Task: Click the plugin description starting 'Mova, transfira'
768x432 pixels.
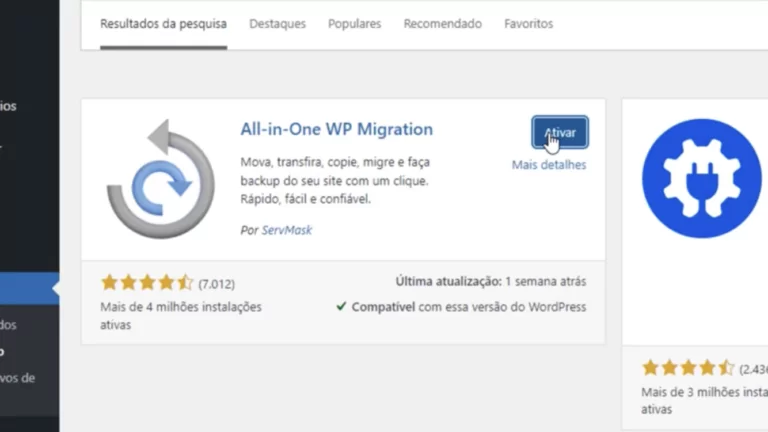Action: click(335, 181)
